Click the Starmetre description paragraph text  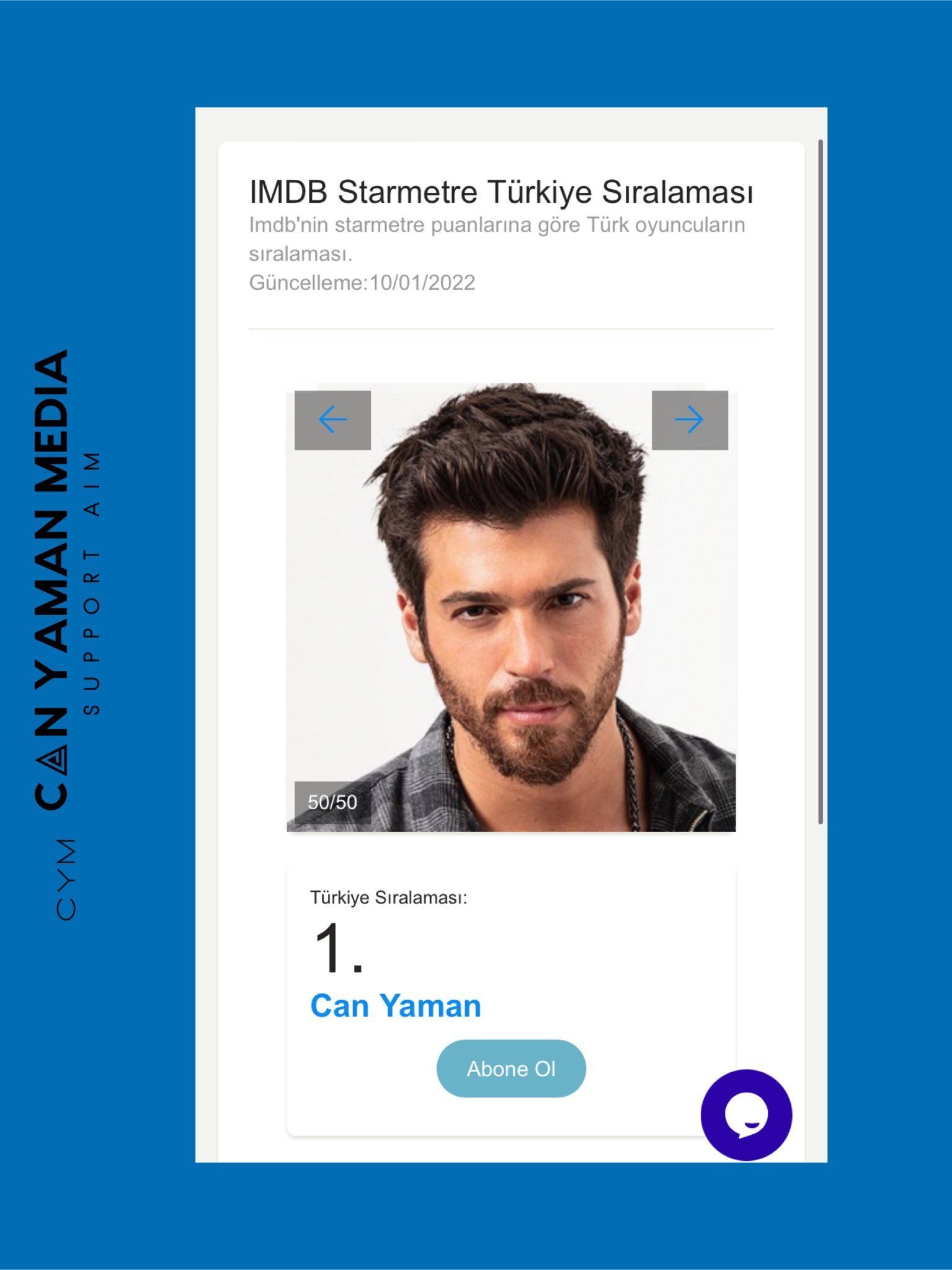click(497, 239)
